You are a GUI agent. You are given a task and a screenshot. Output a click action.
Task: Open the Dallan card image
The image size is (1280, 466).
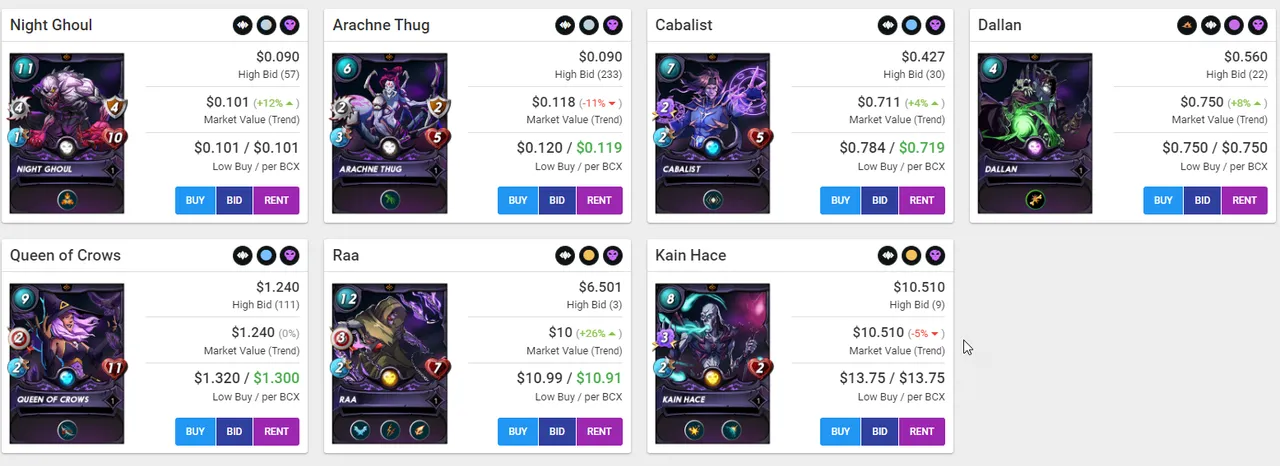[x=1035, y=132]
